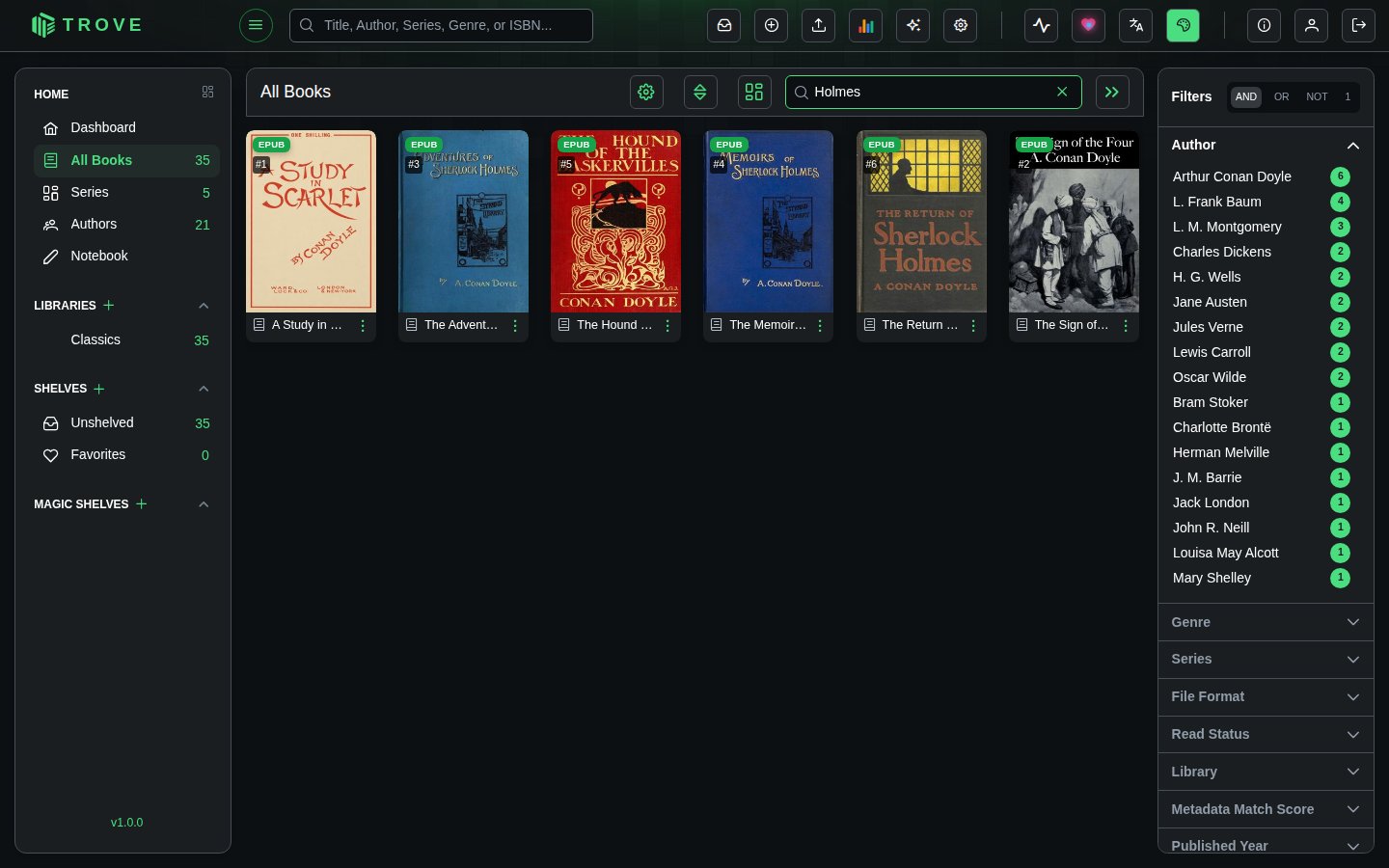Click the heart donate icon

tap(1088, 26)
